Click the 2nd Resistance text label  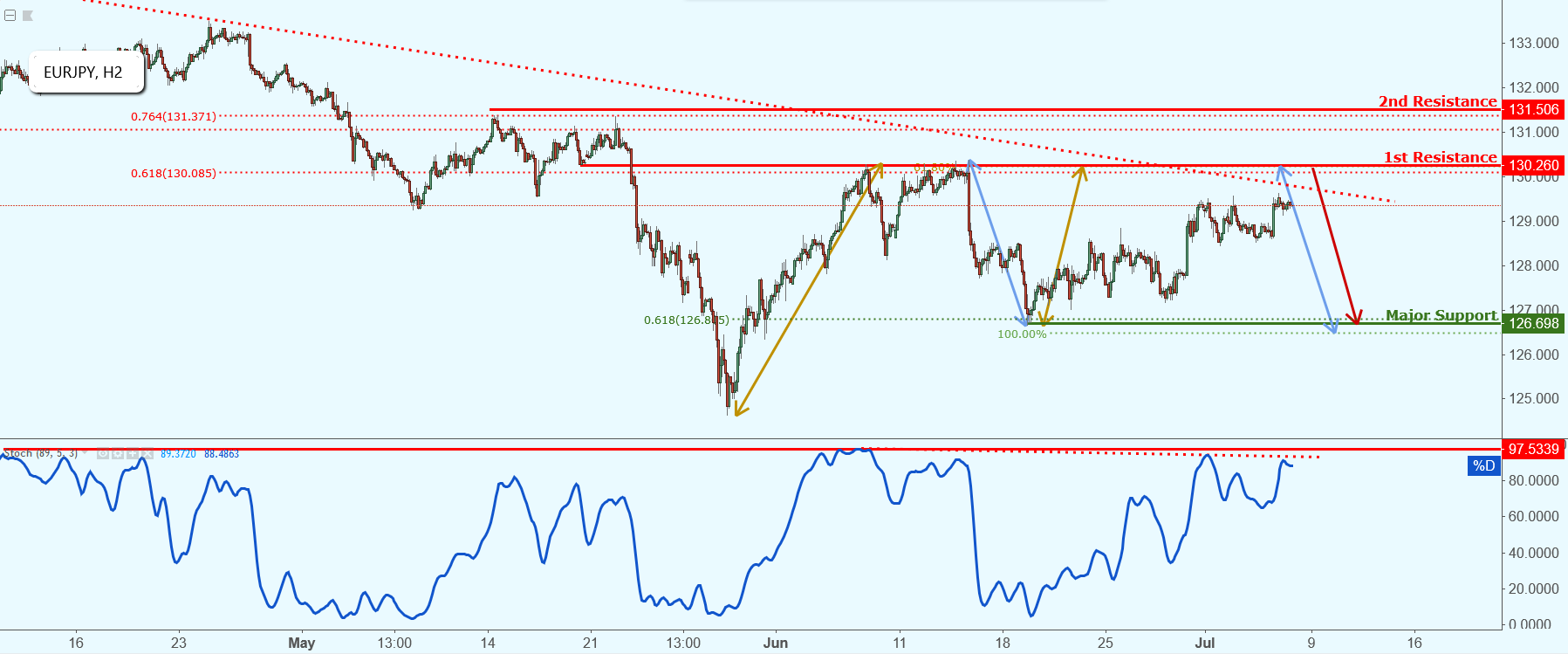pyautogui.click(x=1437, y=101)
